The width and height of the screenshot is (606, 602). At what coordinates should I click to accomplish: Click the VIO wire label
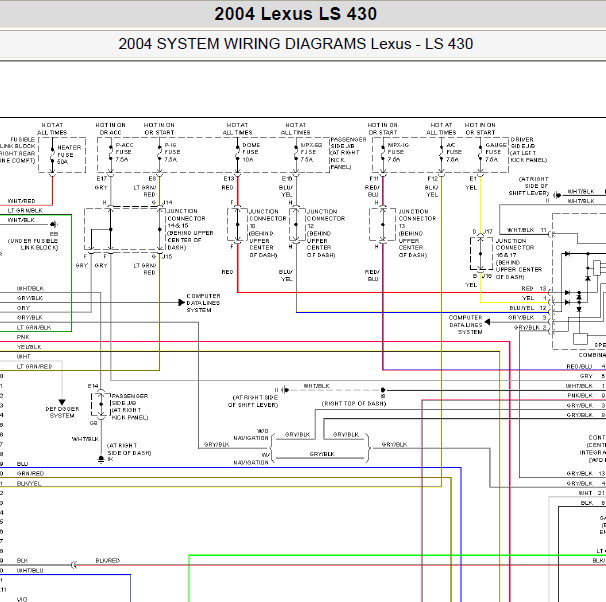[22, 599]
